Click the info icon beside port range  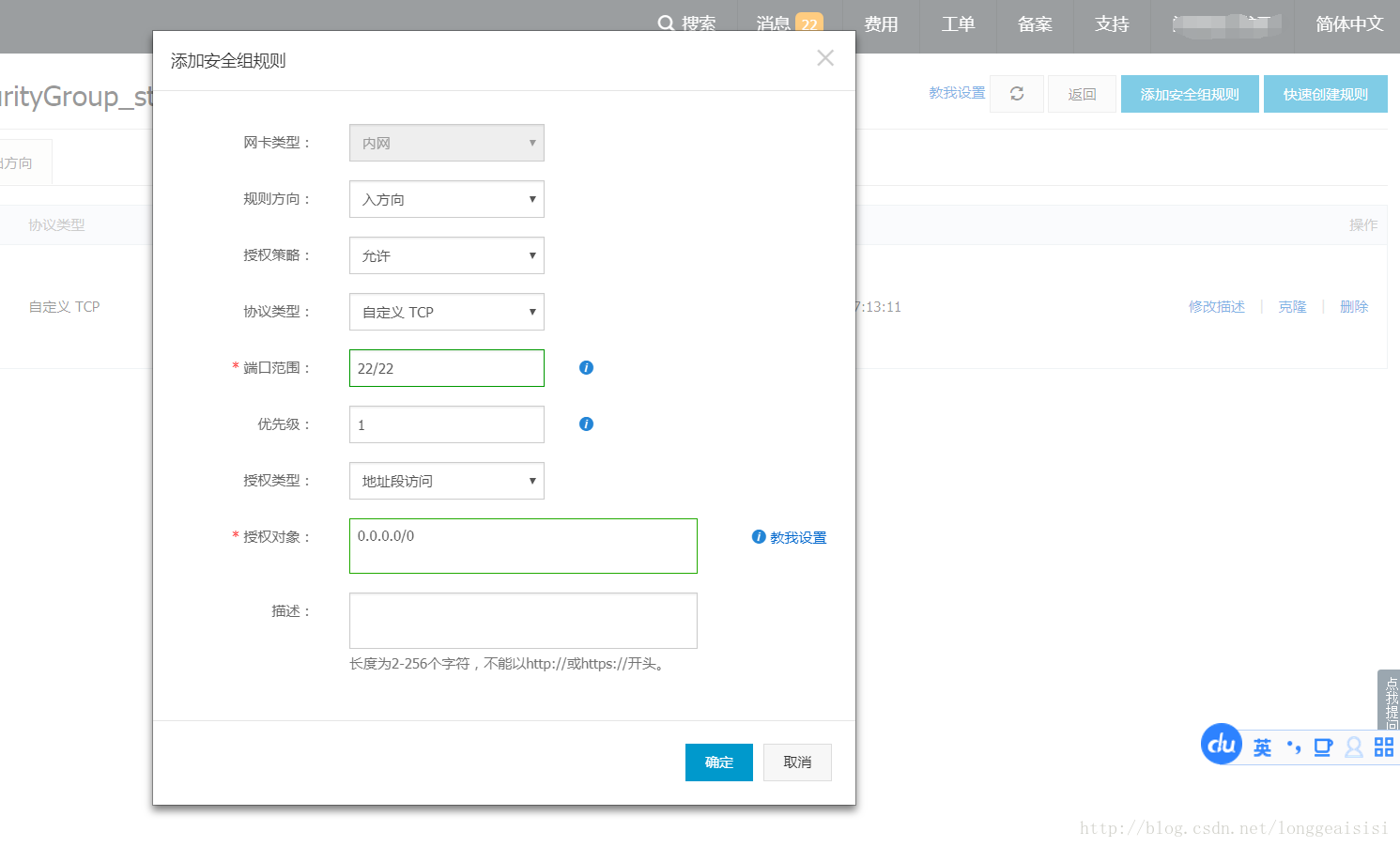point(586,367)
